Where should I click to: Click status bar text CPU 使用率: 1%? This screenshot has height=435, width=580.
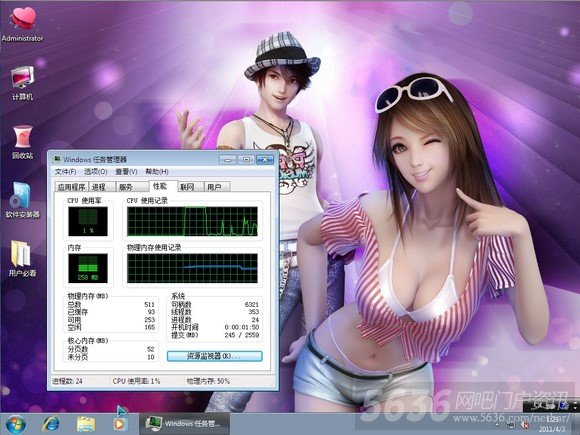coord(136,381)
